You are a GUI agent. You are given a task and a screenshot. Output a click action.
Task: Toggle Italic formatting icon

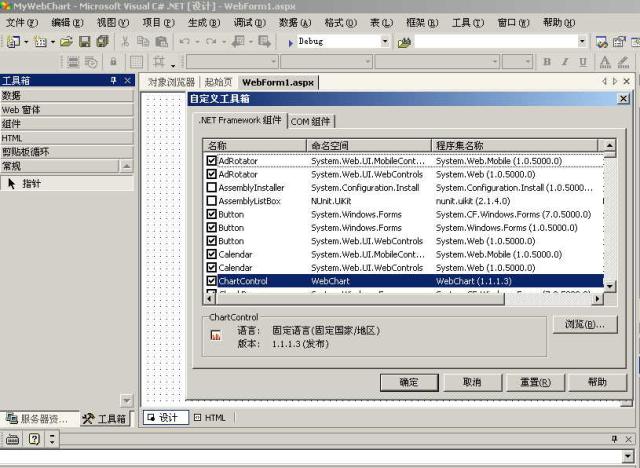pyautogui.click(x=565, y=62)
